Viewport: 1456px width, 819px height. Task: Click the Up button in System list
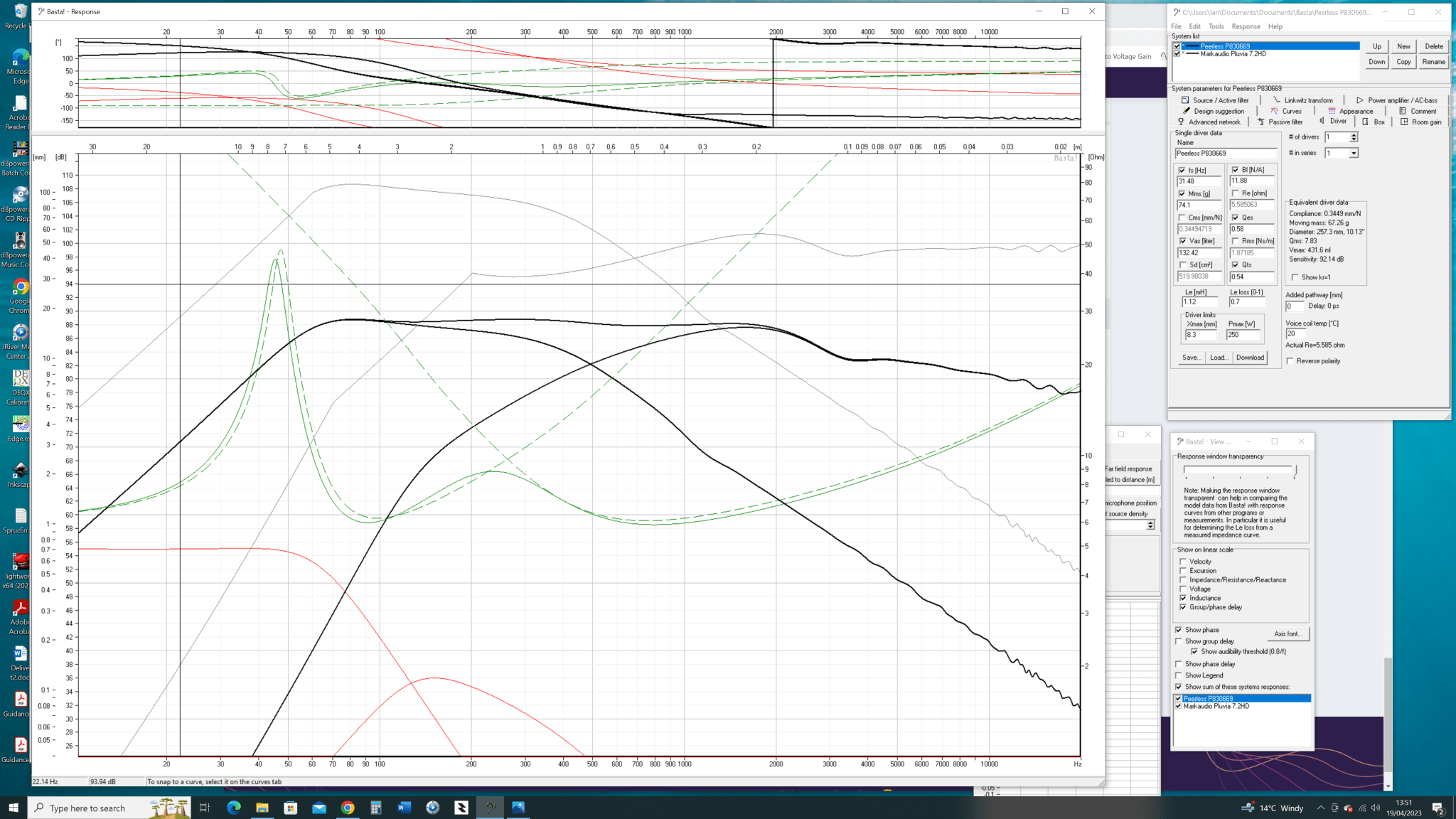[1377, 46]
